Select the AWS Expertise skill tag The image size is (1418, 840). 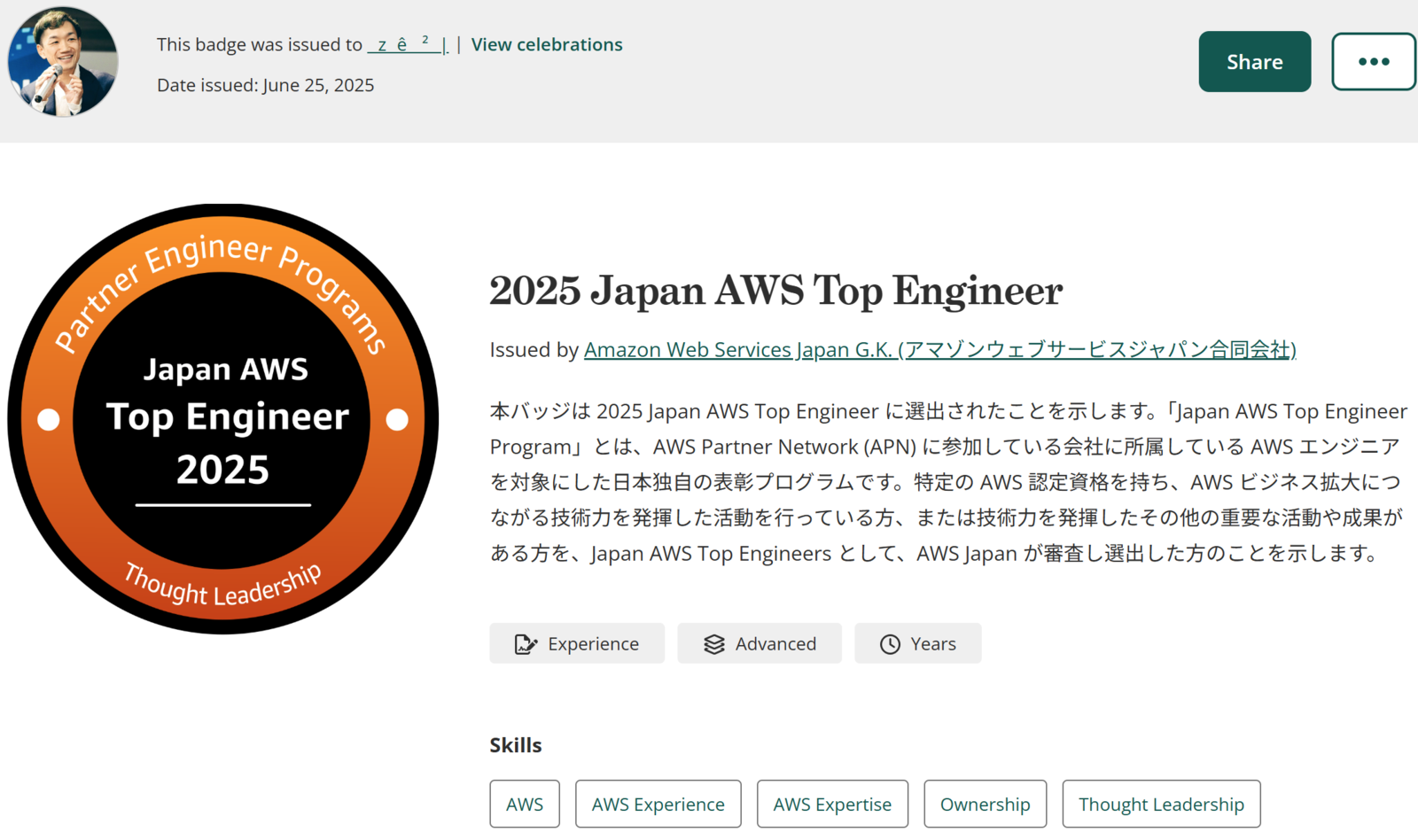(x=832, y=805)
